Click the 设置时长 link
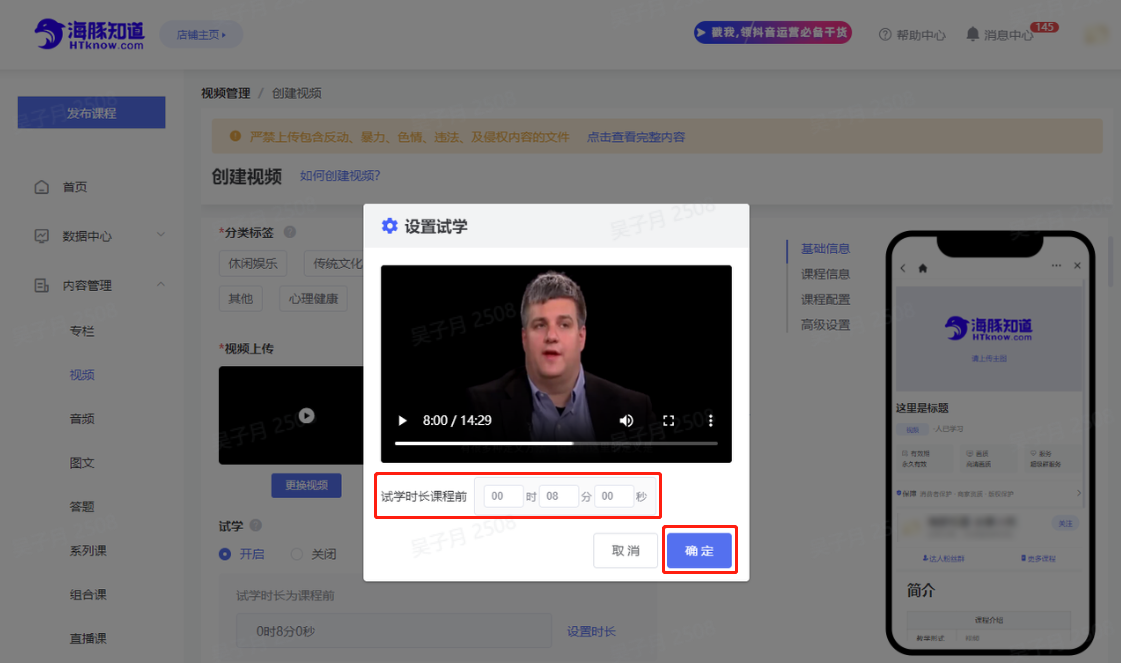Screen dimensions: 1121x663 coord(591,632)
